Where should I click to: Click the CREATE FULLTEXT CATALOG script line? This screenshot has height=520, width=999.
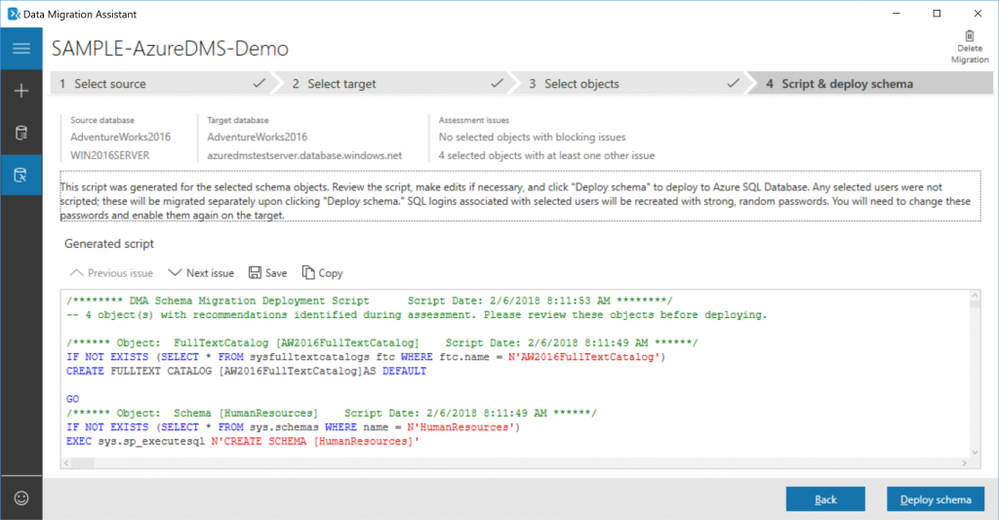click(x=246, y=371)
